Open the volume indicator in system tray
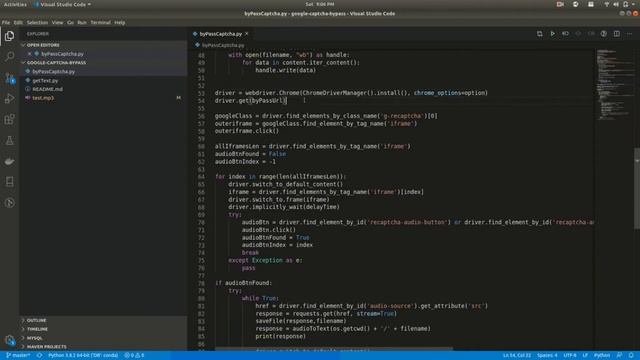This screenshot has height=360, width=640. (x=616, y=4)
